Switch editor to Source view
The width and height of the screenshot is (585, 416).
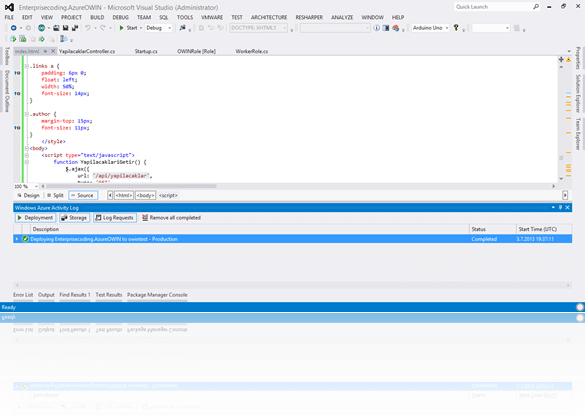click(83, 195)
